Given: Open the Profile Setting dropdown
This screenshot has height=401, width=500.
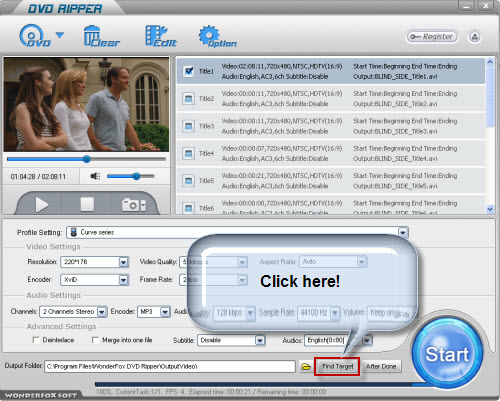Looking at the screenshot, I should coord(403,232).
